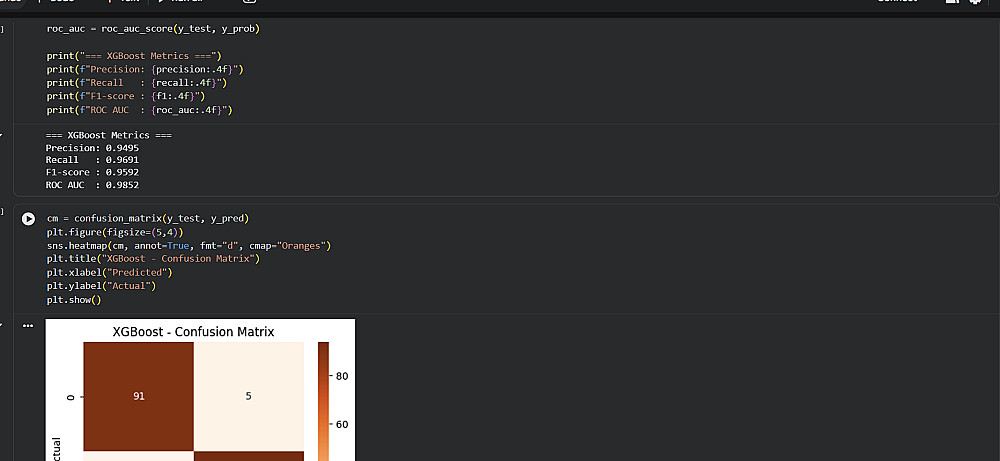This screenshot has width=1000, height=461.
Task: Click the colorbar tick label 60
Action: pos(342,425)
